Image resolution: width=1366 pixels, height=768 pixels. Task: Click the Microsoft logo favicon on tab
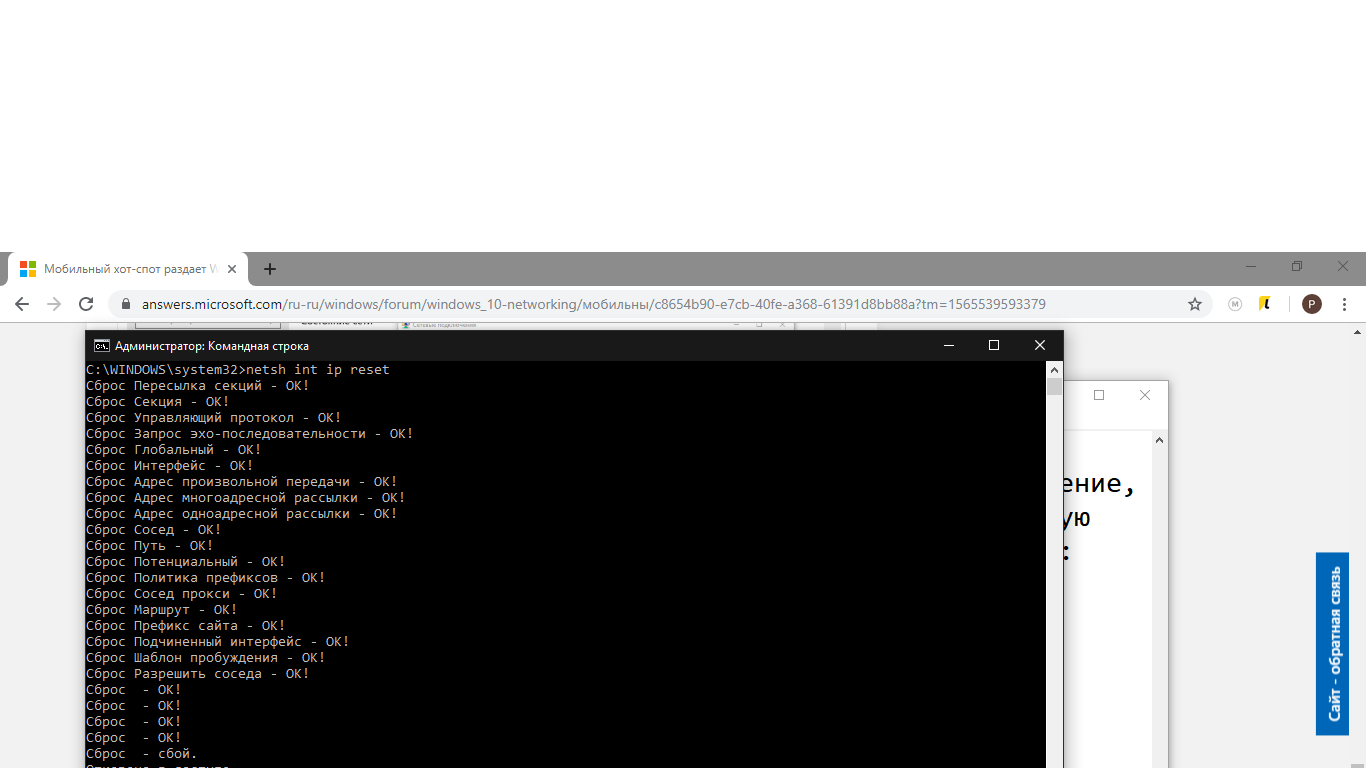pyautogui.click(x=28, y=269)
